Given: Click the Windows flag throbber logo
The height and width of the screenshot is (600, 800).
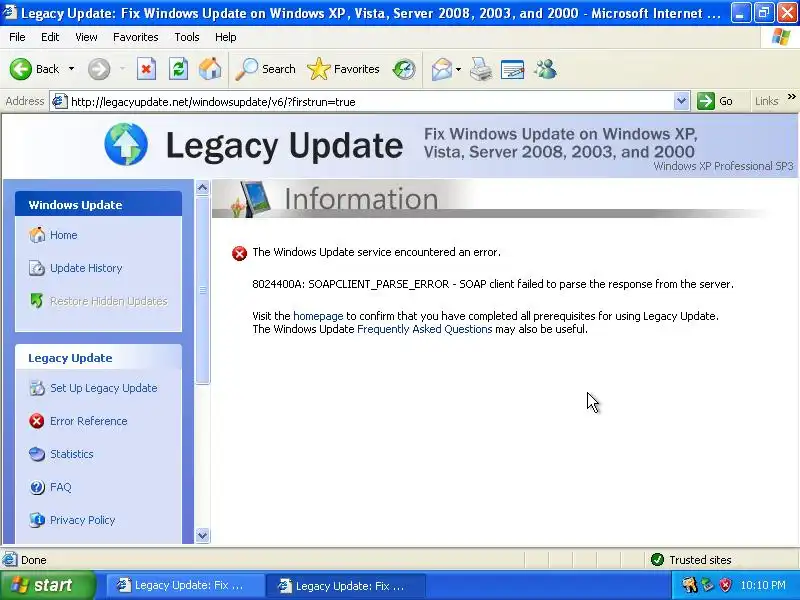Looking at the screenshot, I should pyautogui.click(x=780, y=37).
